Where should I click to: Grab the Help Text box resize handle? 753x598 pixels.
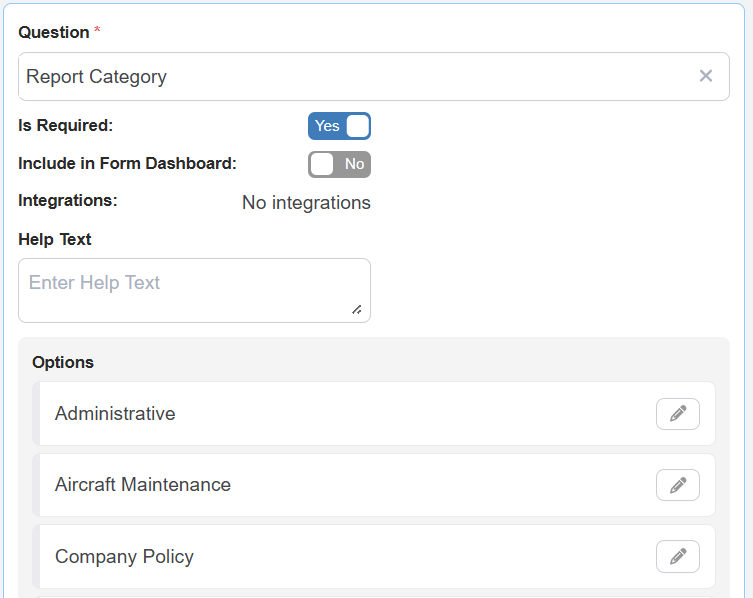tap(357, 310)
